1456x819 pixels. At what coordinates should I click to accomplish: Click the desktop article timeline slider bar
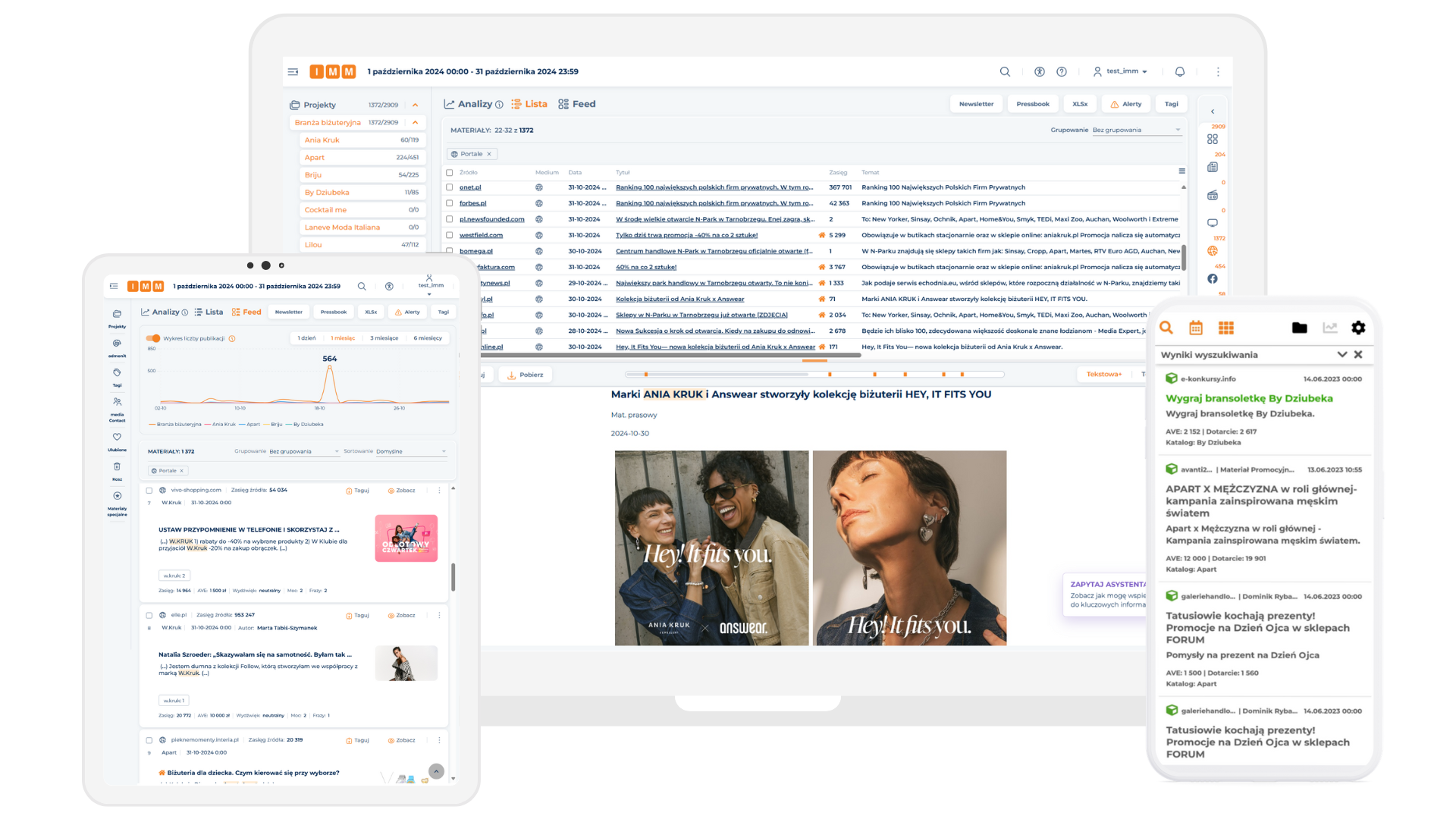tap(814, 374)
